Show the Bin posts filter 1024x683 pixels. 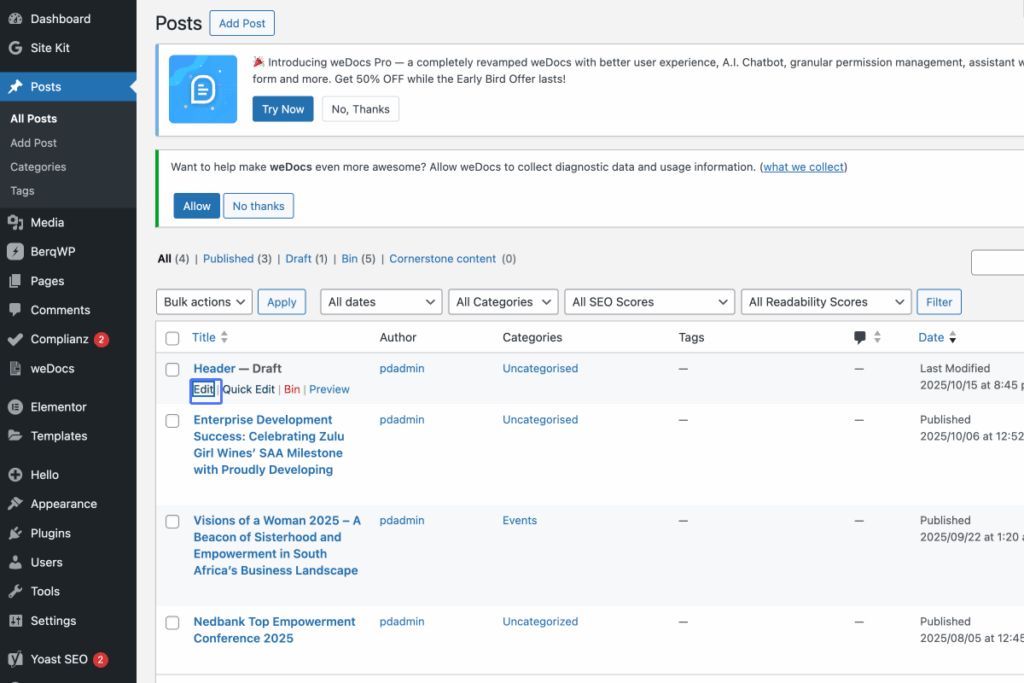(x=349, y=259)
